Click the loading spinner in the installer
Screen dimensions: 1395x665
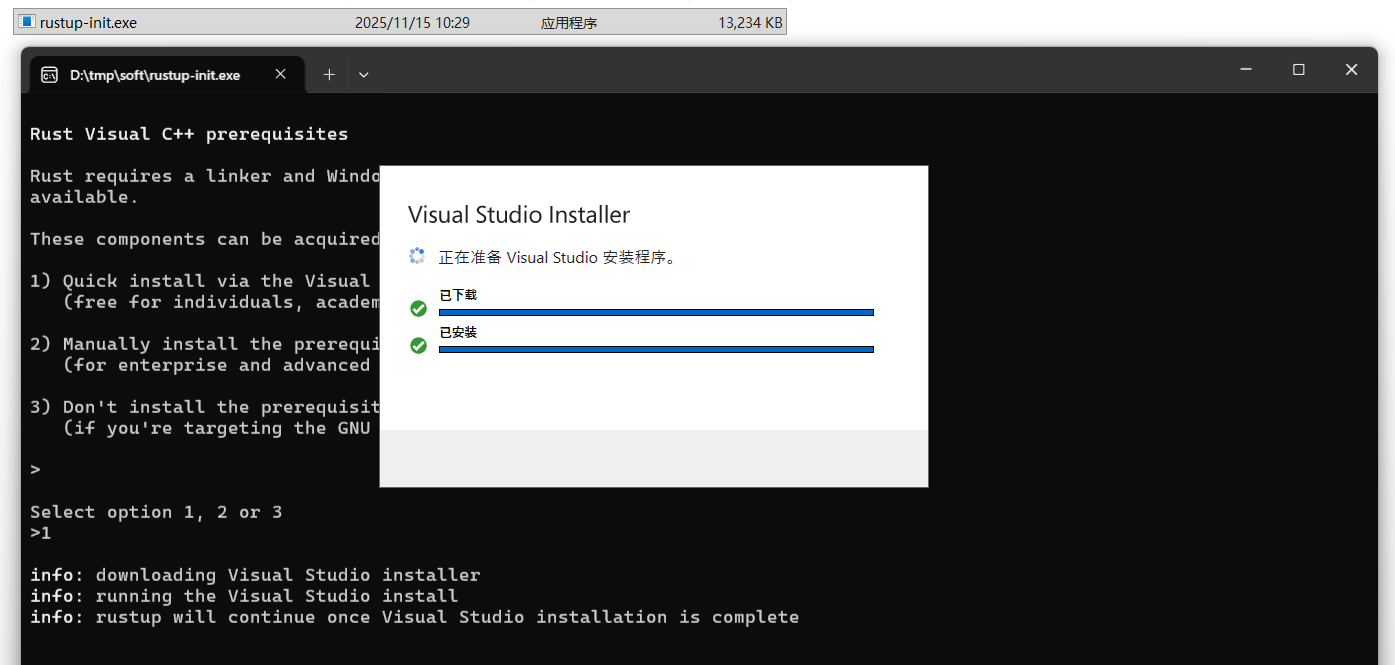coord(417,256)
